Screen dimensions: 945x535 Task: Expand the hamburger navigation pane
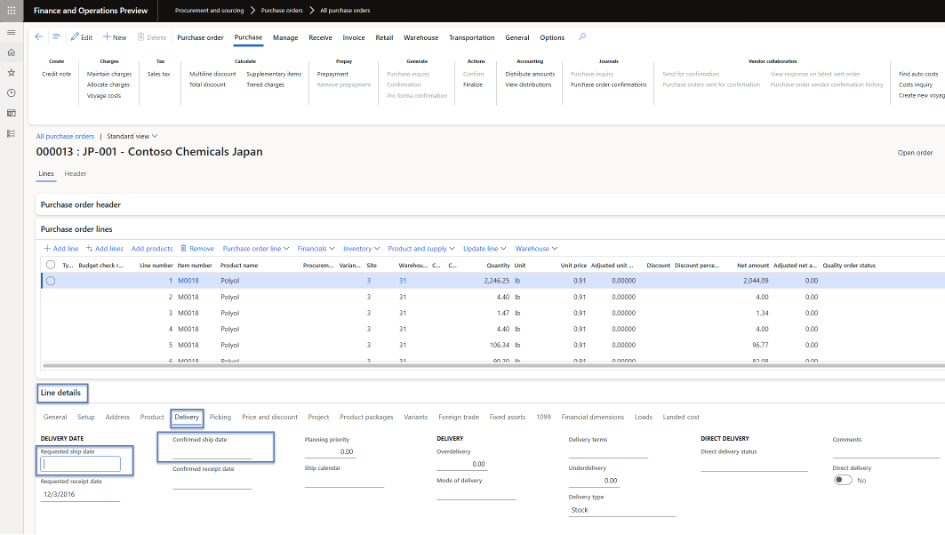tap(10, 32)
